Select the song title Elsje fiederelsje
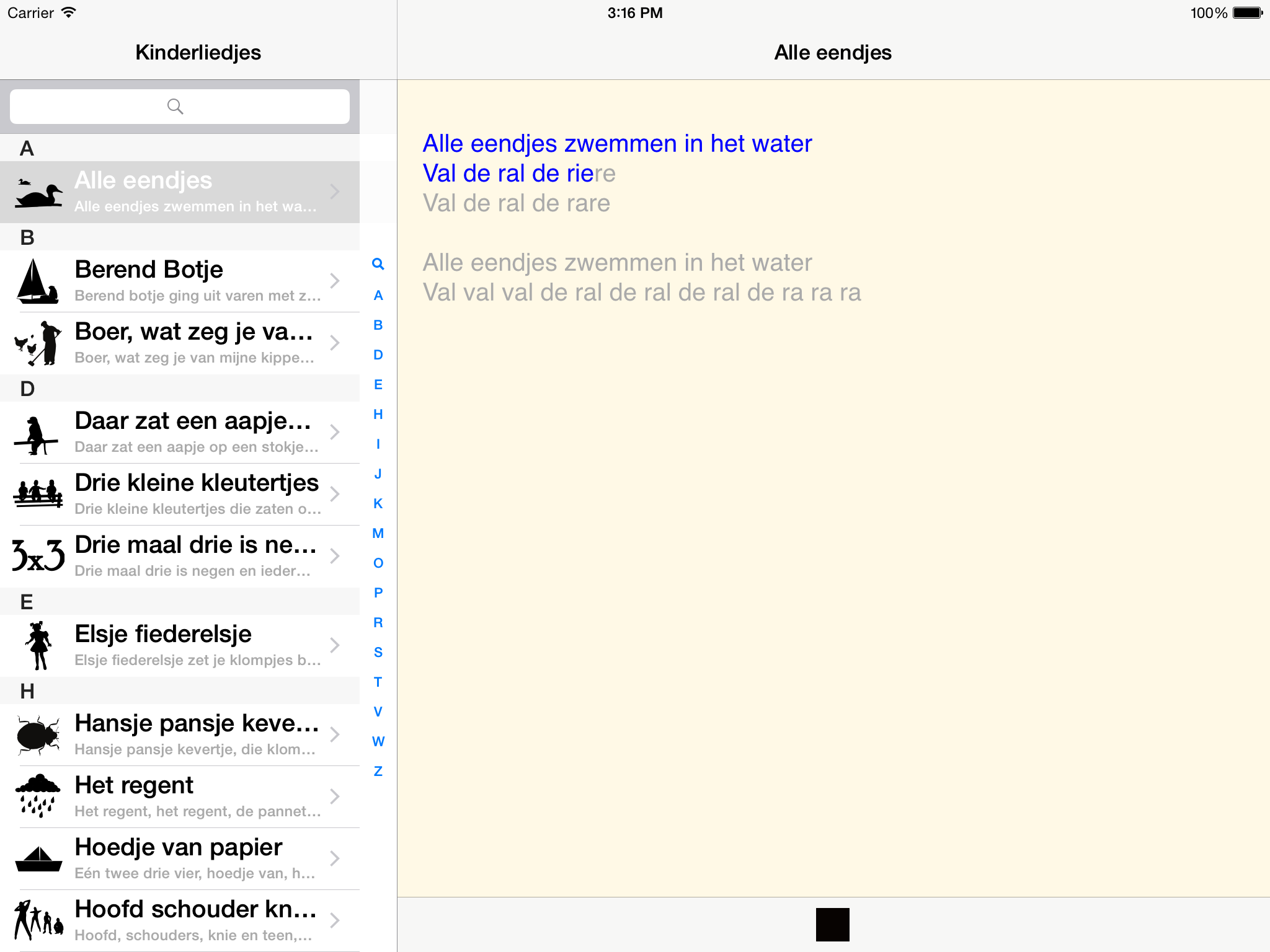 (x=163, y=634)
